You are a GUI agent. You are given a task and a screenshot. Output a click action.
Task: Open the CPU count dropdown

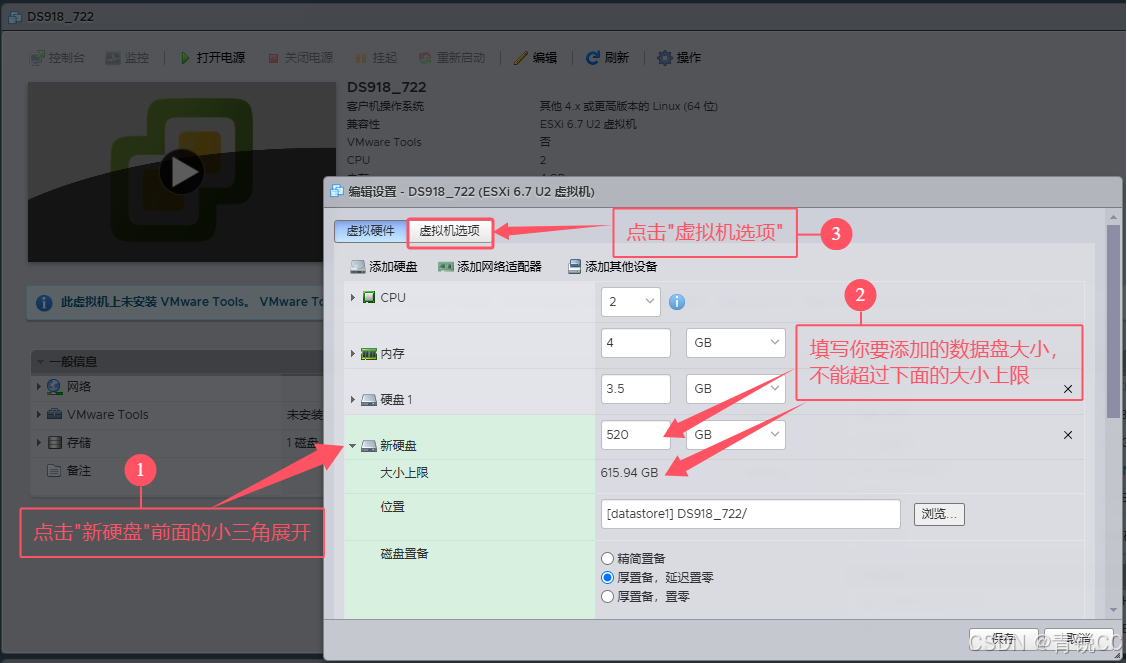[x=630, y=301]
